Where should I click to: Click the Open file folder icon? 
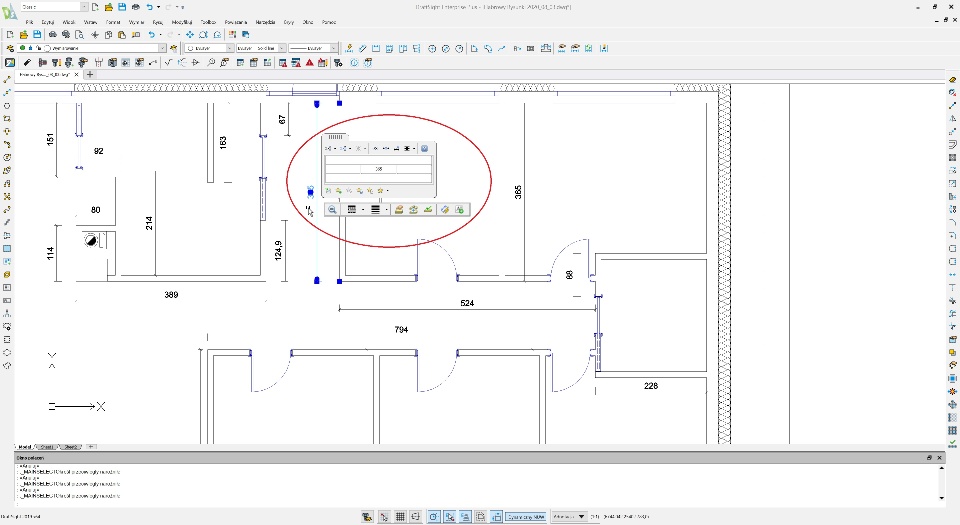click(x=22, y=34)
